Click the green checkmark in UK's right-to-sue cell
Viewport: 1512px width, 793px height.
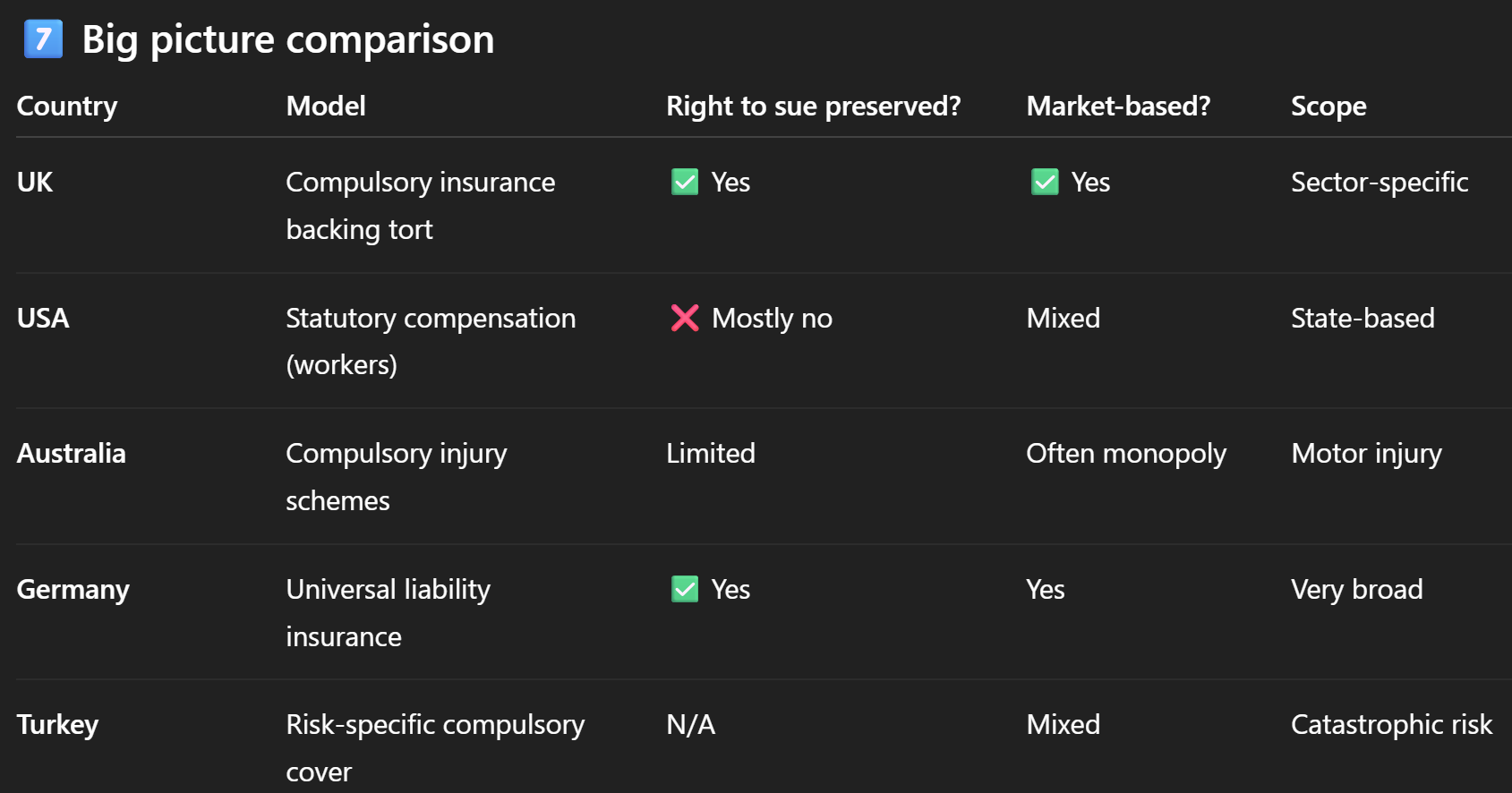point(685,183)
